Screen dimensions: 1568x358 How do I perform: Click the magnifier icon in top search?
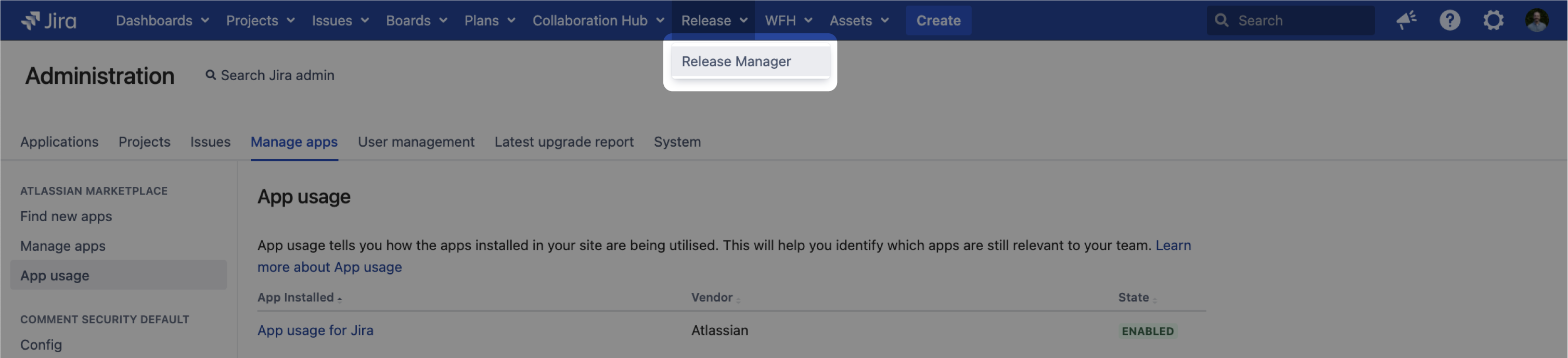(1221, 21)
